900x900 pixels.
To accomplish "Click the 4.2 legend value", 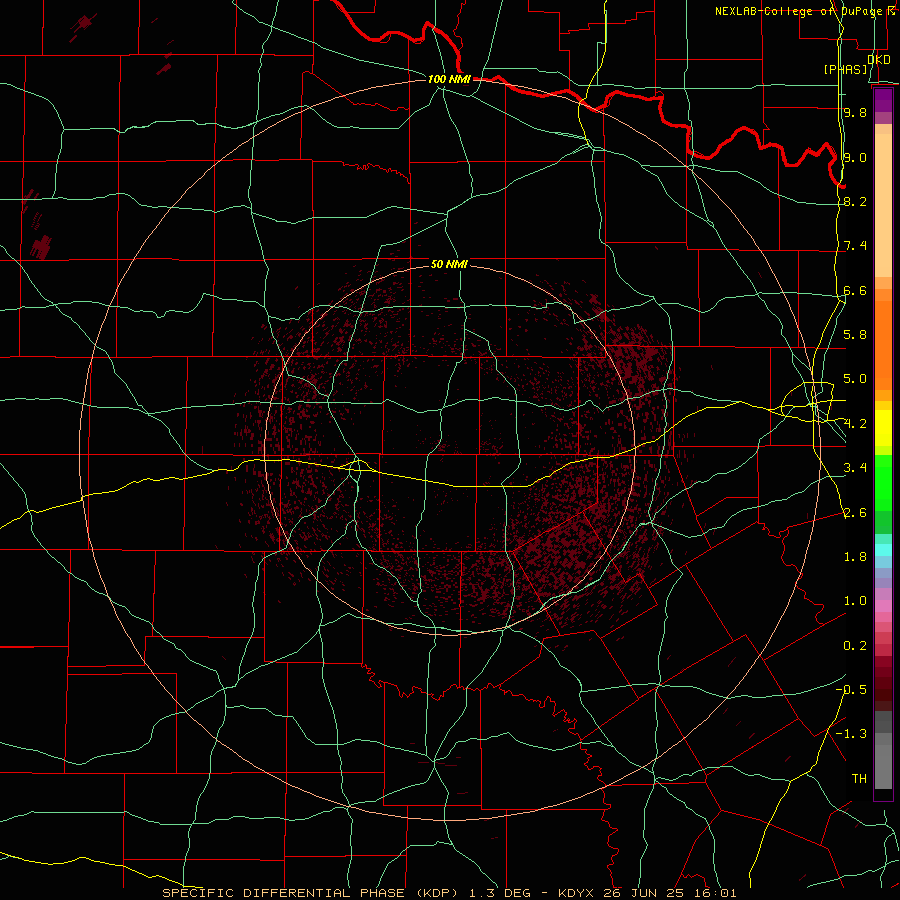I will click(855, 424).
